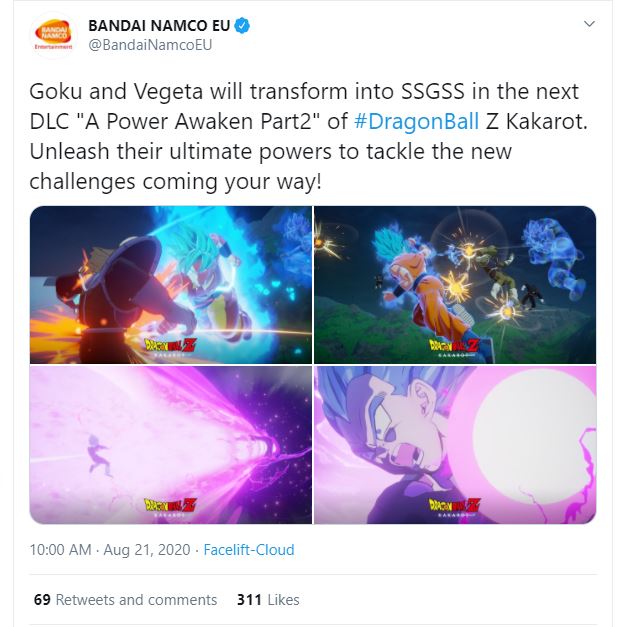The height and width of the screenshot is (627, 626).
Task: Follow the #DragonBall hashtag link
Action: pyautogui.click(x=416, y=121)
